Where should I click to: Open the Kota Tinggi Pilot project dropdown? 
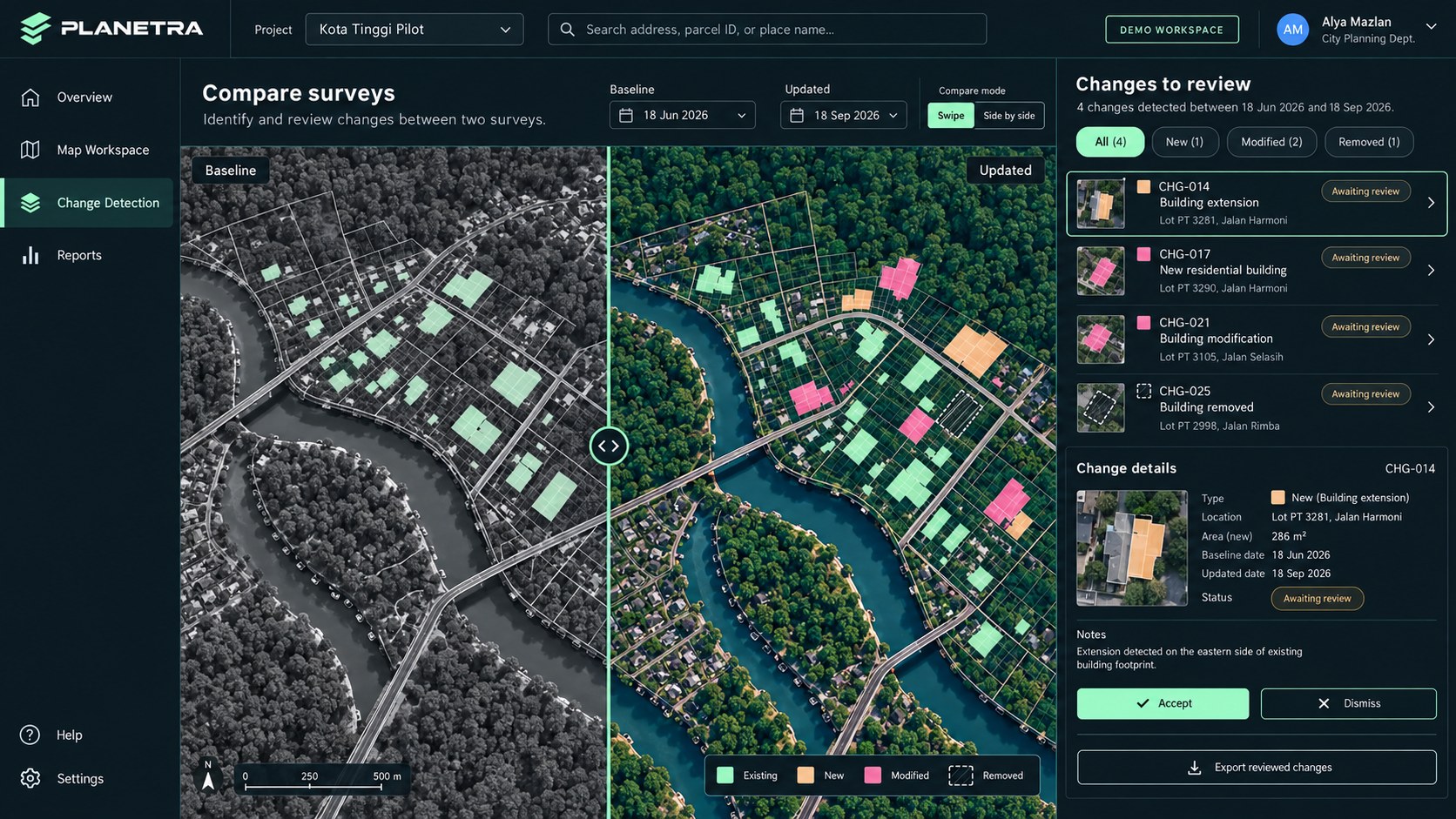click(x=415, y=30)
